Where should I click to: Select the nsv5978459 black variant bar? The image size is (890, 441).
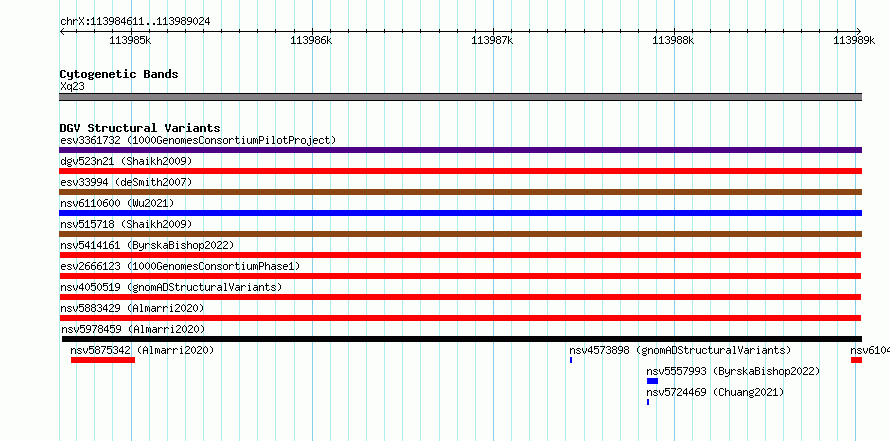point(460,339)
